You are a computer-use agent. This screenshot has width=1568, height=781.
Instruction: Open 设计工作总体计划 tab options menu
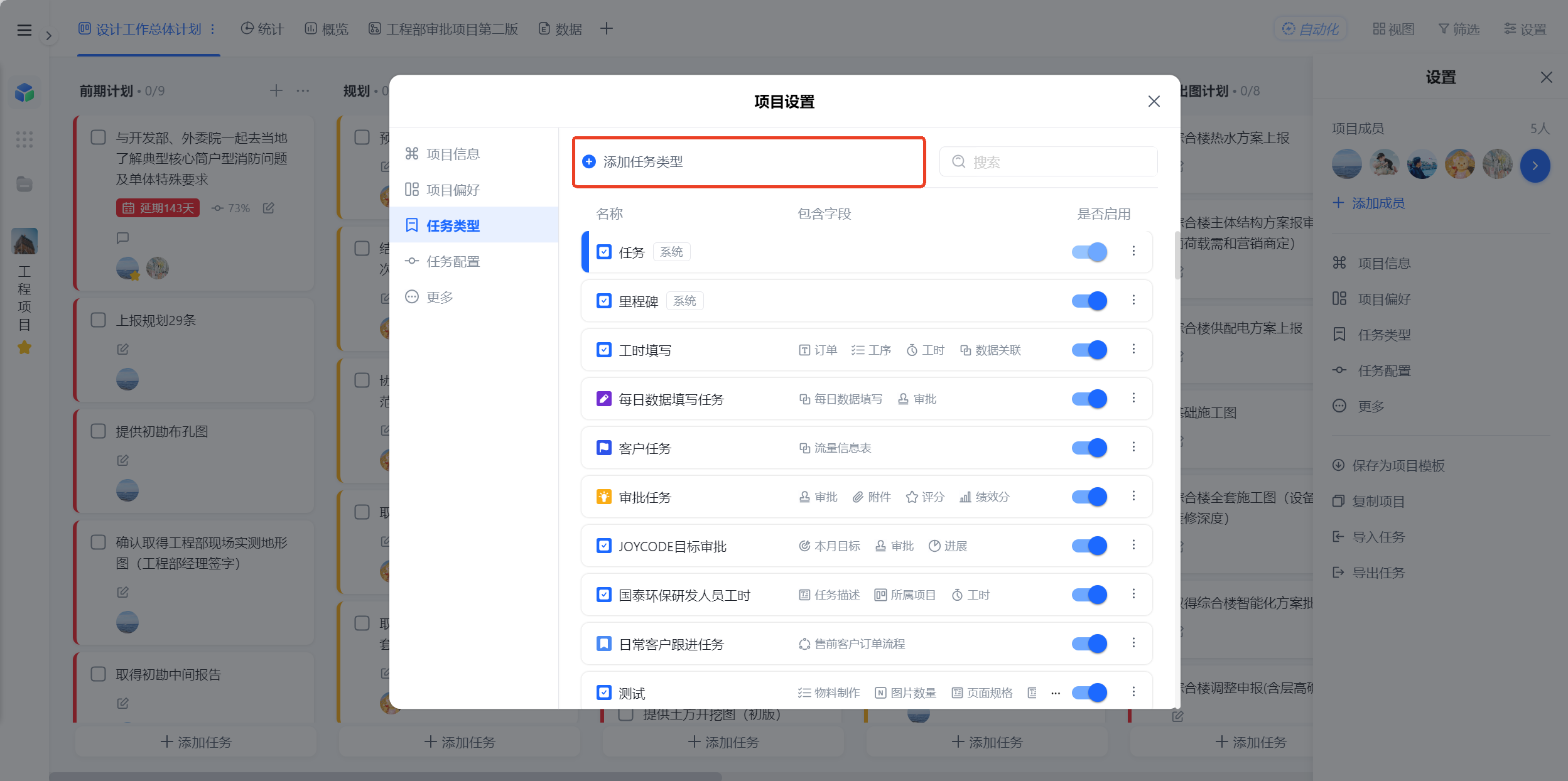pyautogui.click(x=213, y=29)
